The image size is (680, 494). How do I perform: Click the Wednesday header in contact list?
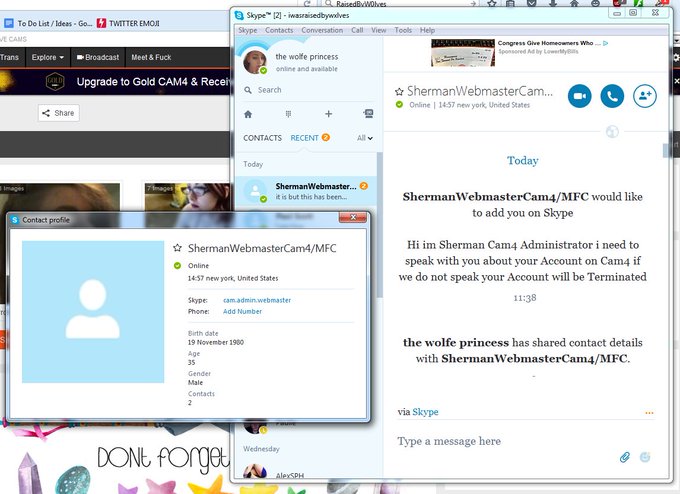[x=261, y=449]
